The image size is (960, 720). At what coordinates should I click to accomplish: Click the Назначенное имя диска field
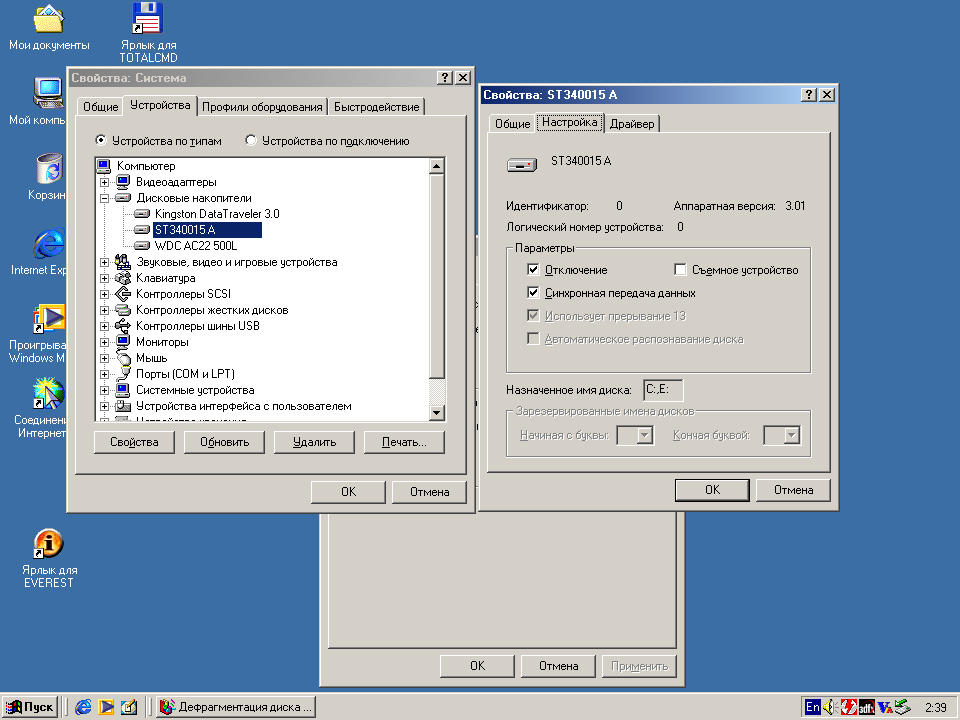coord(664,389)
